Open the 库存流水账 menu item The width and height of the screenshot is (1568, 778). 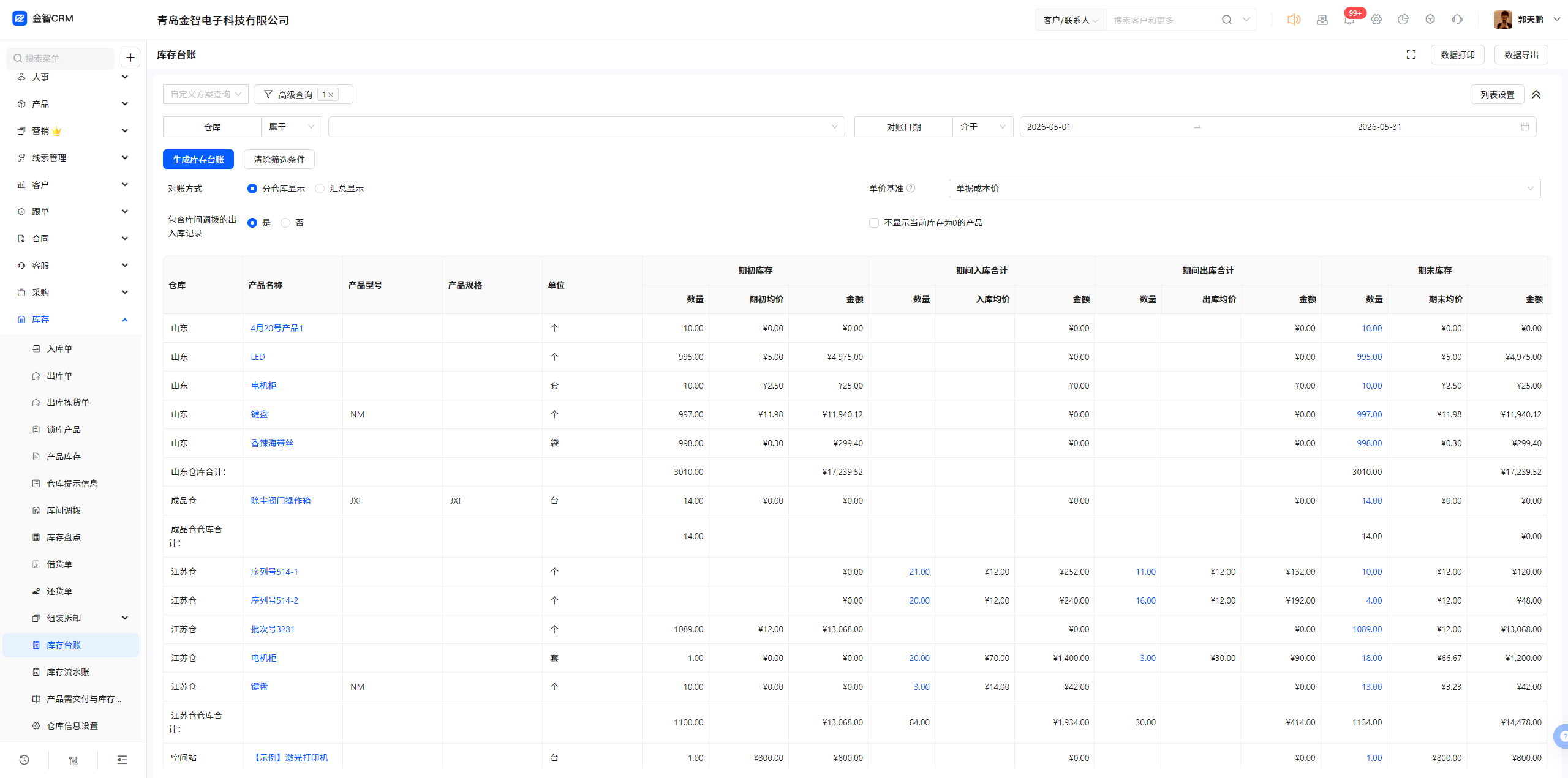pyautogui.click(x=68, y=672)
